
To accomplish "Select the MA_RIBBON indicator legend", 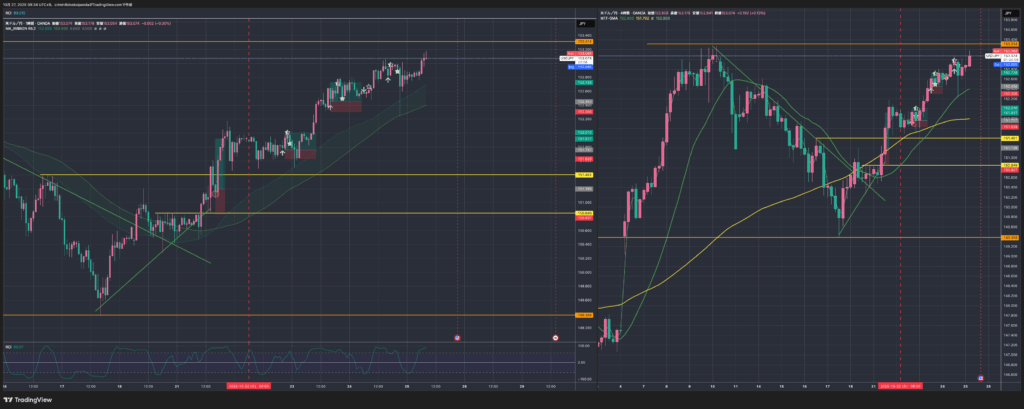I will (20, 30).
